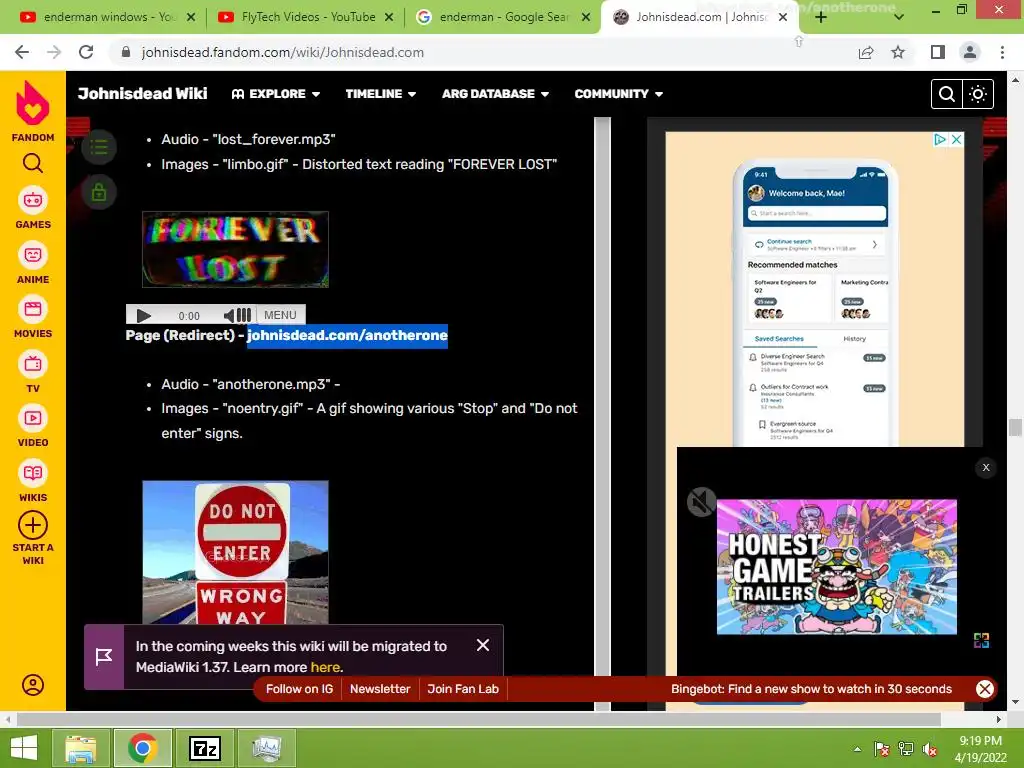Open the wiki search magnifier button

click(946, 94)
